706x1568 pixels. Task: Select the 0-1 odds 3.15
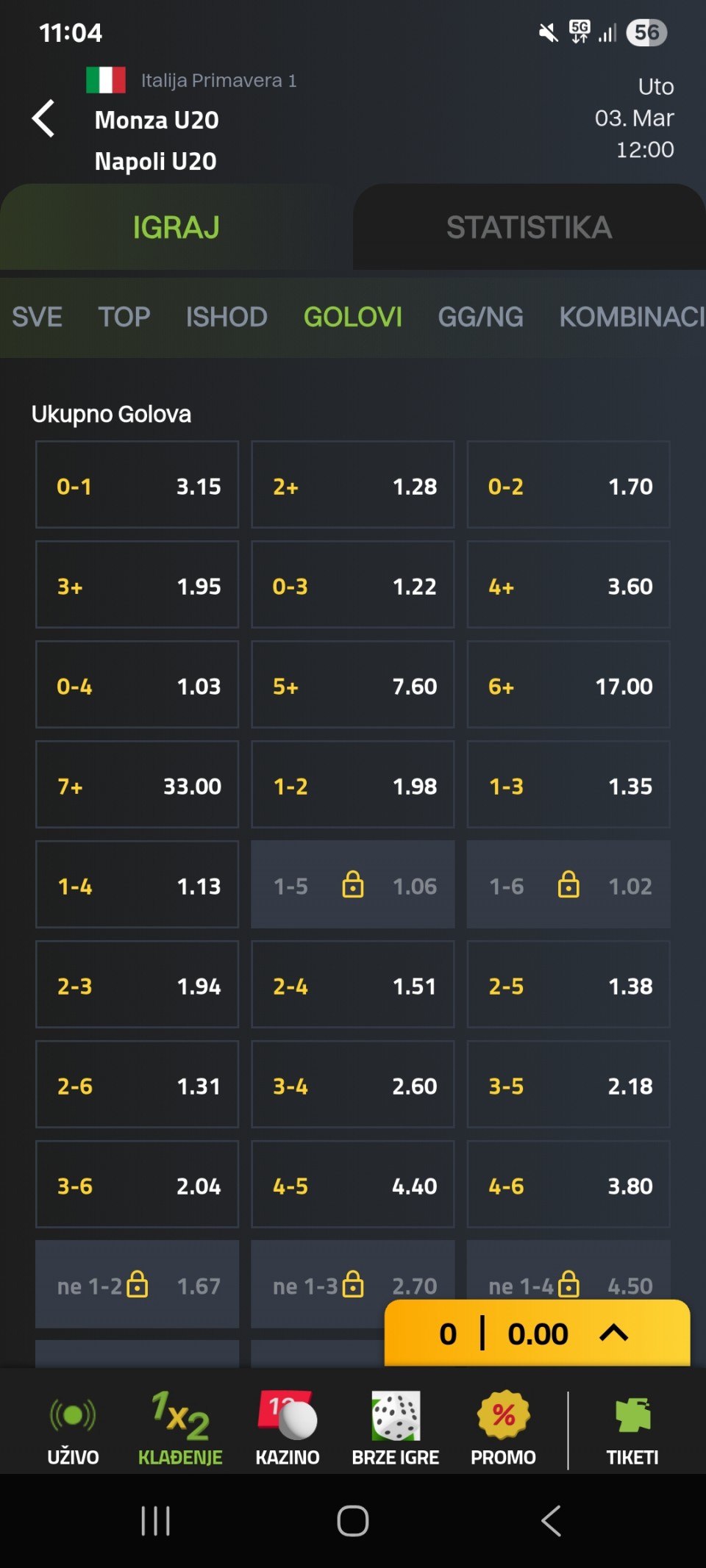click(138, 485)
